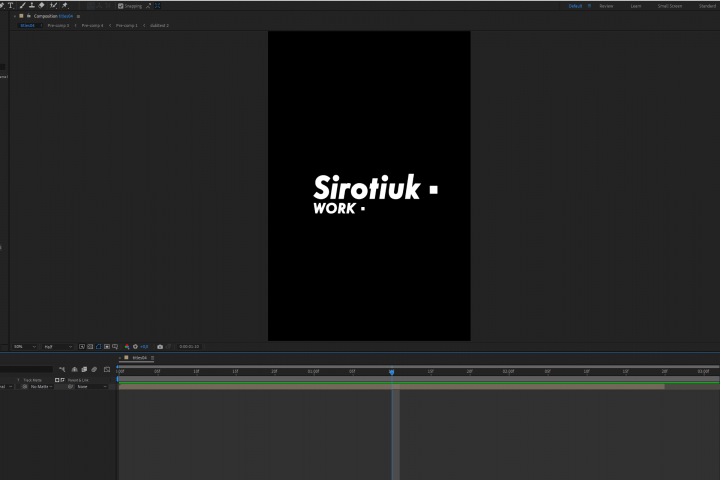This screenshot has width=720, height=480.
Task: Toggle the matte invert column icon
Action: pos(62,380)
